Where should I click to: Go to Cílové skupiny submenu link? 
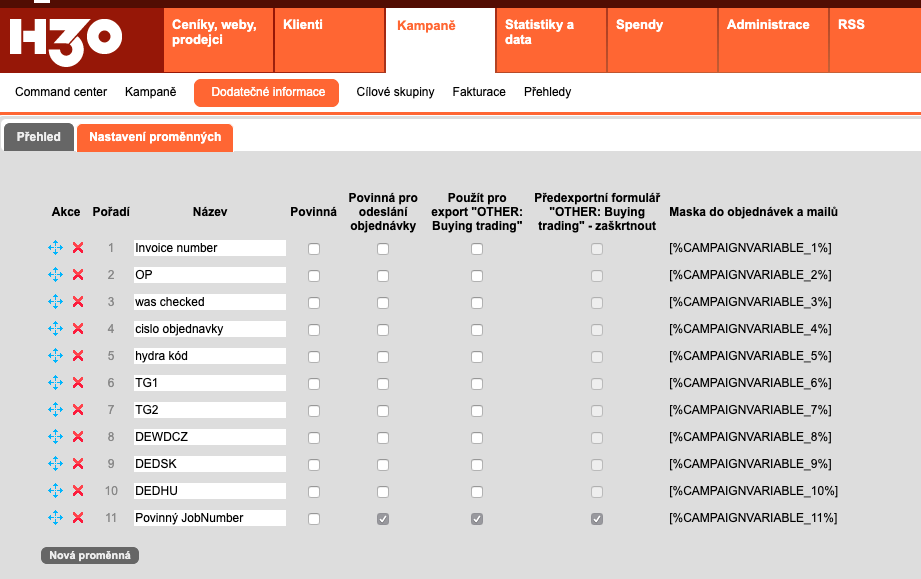pyautogui.click(x=395, y=92)
